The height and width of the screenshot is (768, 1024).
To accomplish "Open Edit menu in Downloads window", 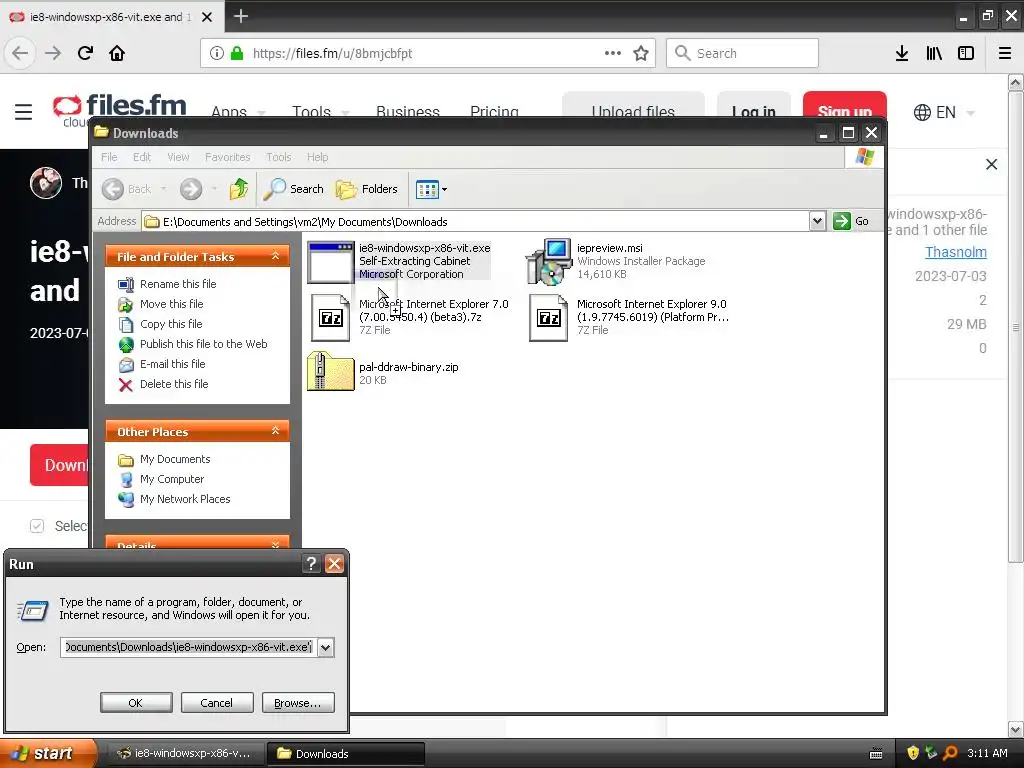I will [x=142, y=157].
